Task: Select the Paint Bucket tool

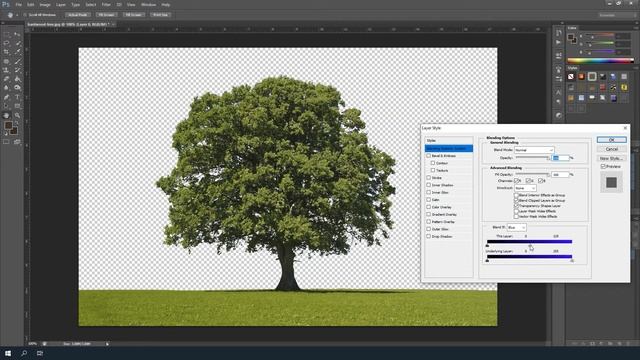Action: 17,79
